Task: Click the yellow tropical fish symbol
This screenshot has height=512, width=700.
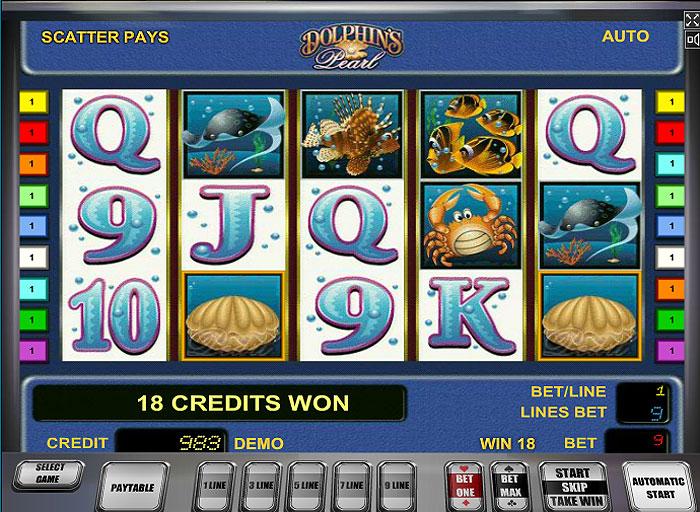Action: pos(471,134)
